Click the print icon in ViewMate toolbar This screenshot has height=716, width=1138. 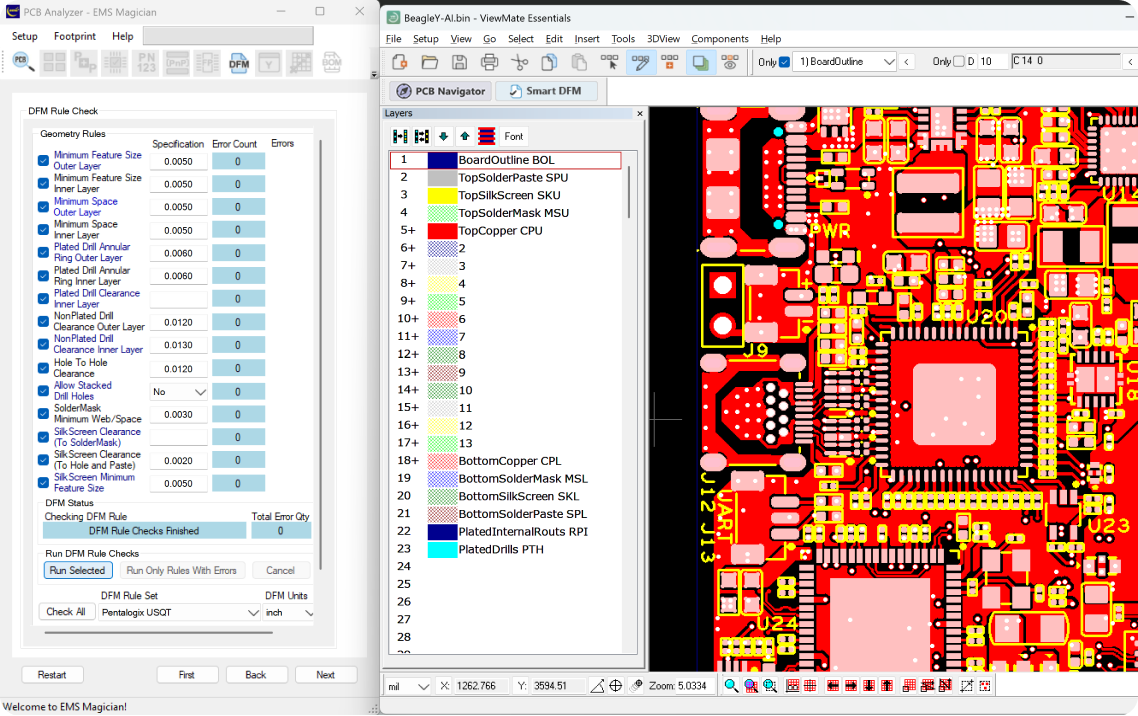click(x=489, y=62)
